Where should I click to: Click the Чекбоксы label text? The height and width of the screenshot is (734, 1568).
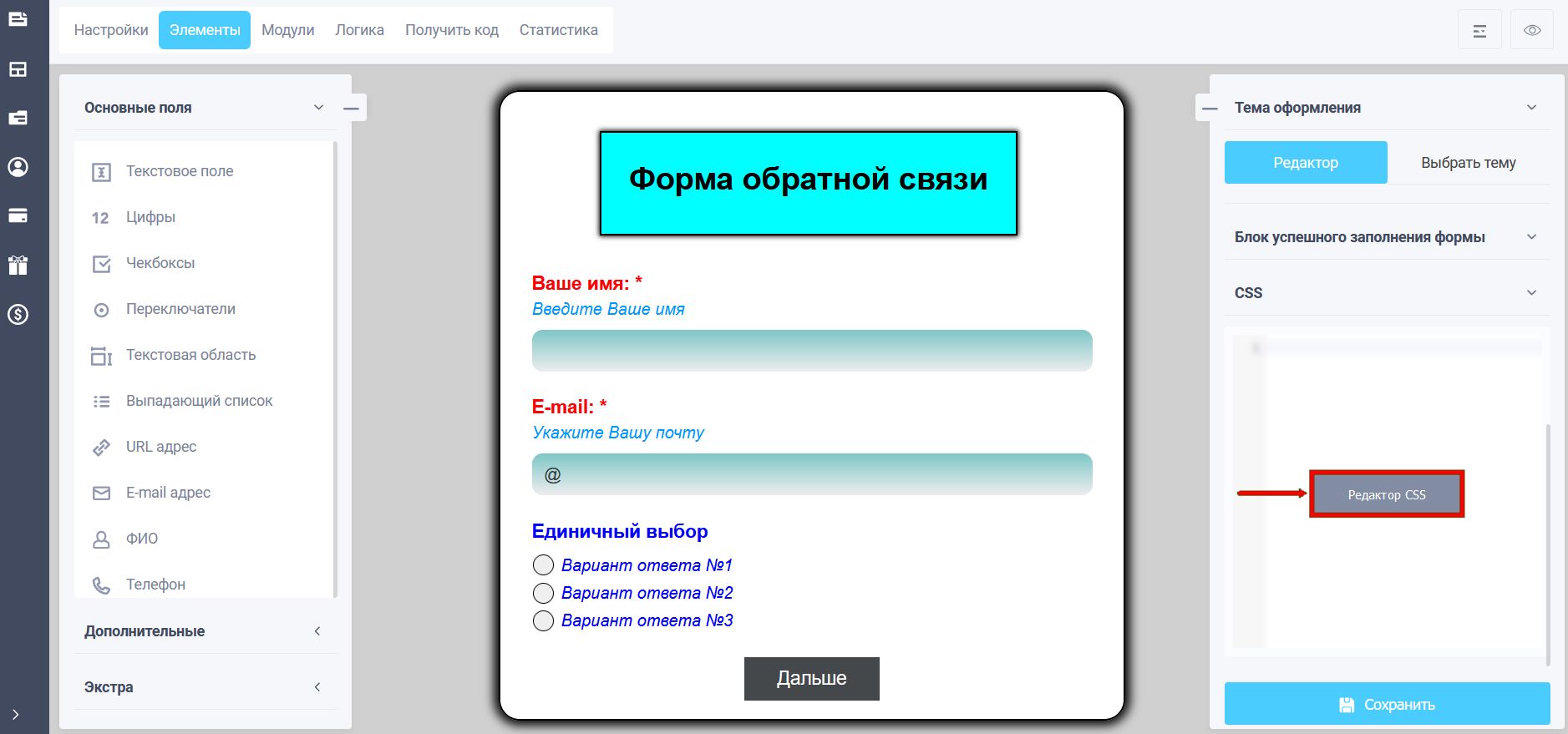point(160,263)
